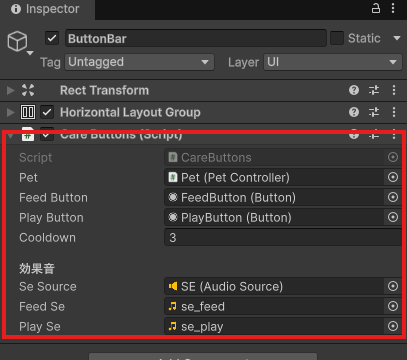
Task: Click the Cooldown property label
Action: click(x=47, y=238)
